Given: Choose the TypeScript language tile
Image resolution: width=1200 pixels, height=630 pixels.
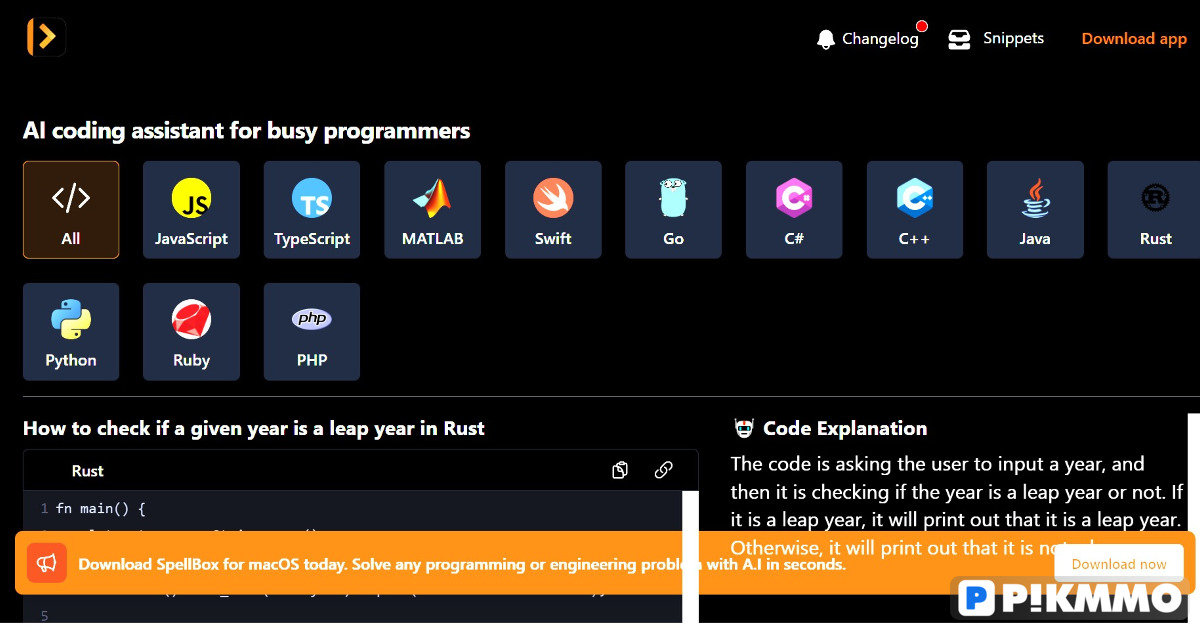Looking at the screenshot, I should pyautogui.click(x=312, y=210).
